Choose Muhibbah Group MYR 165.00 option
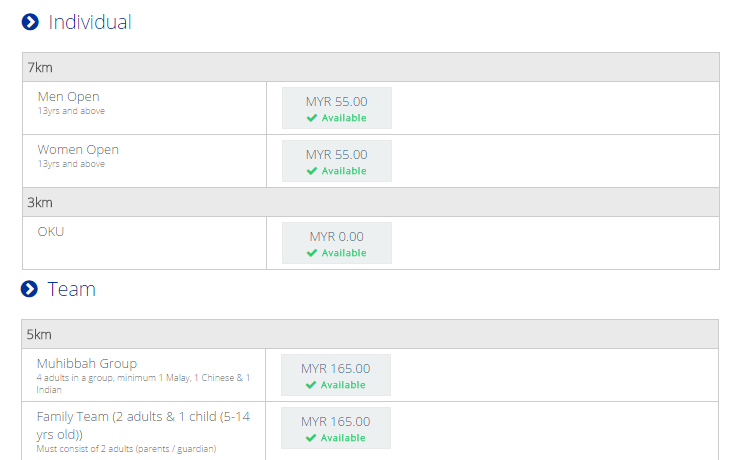This screenshot has width=733, height=460. 336,375
